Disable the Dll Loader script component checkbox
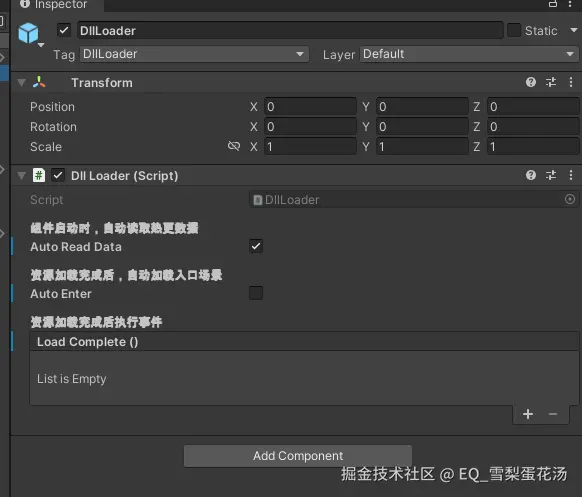582x497 pixels. pos(58,175)
